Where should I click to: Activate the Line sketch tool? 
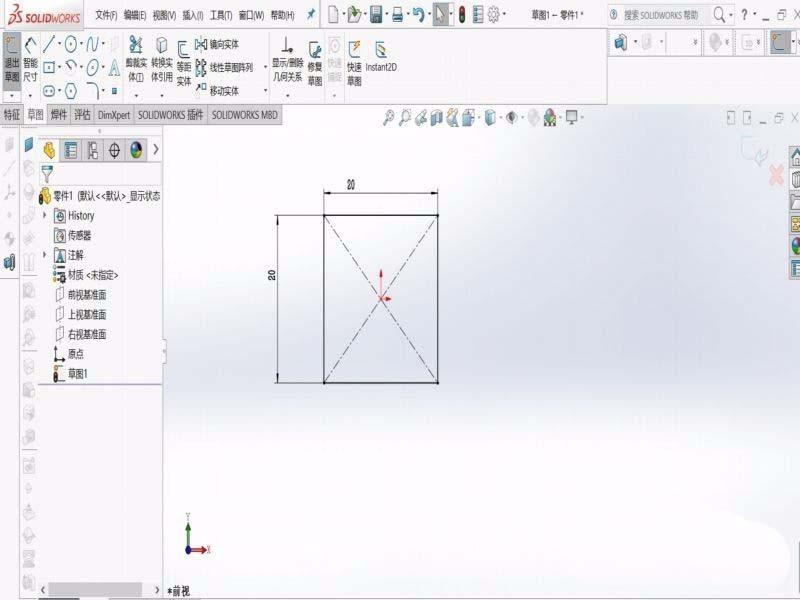click(49, 44)
